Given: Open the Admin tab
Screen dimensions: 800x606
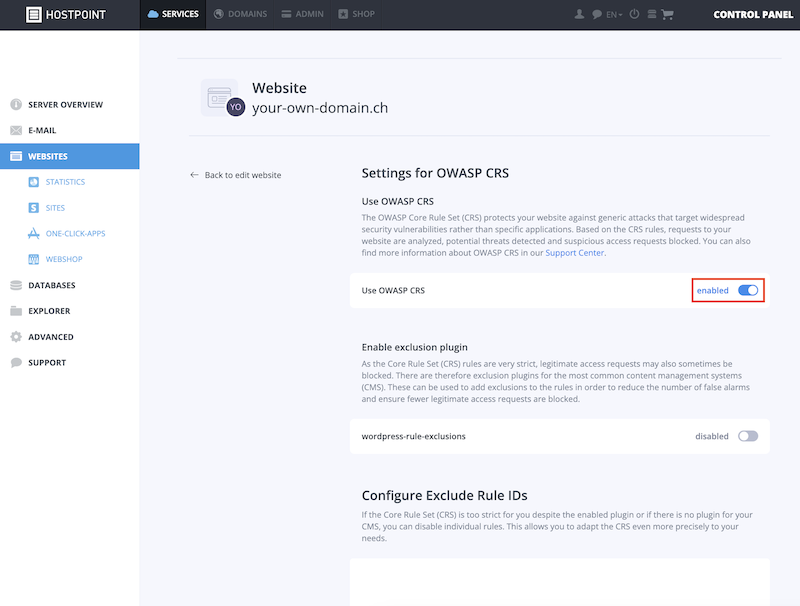Looking at the screenshot, I should (x=303, y=14).
